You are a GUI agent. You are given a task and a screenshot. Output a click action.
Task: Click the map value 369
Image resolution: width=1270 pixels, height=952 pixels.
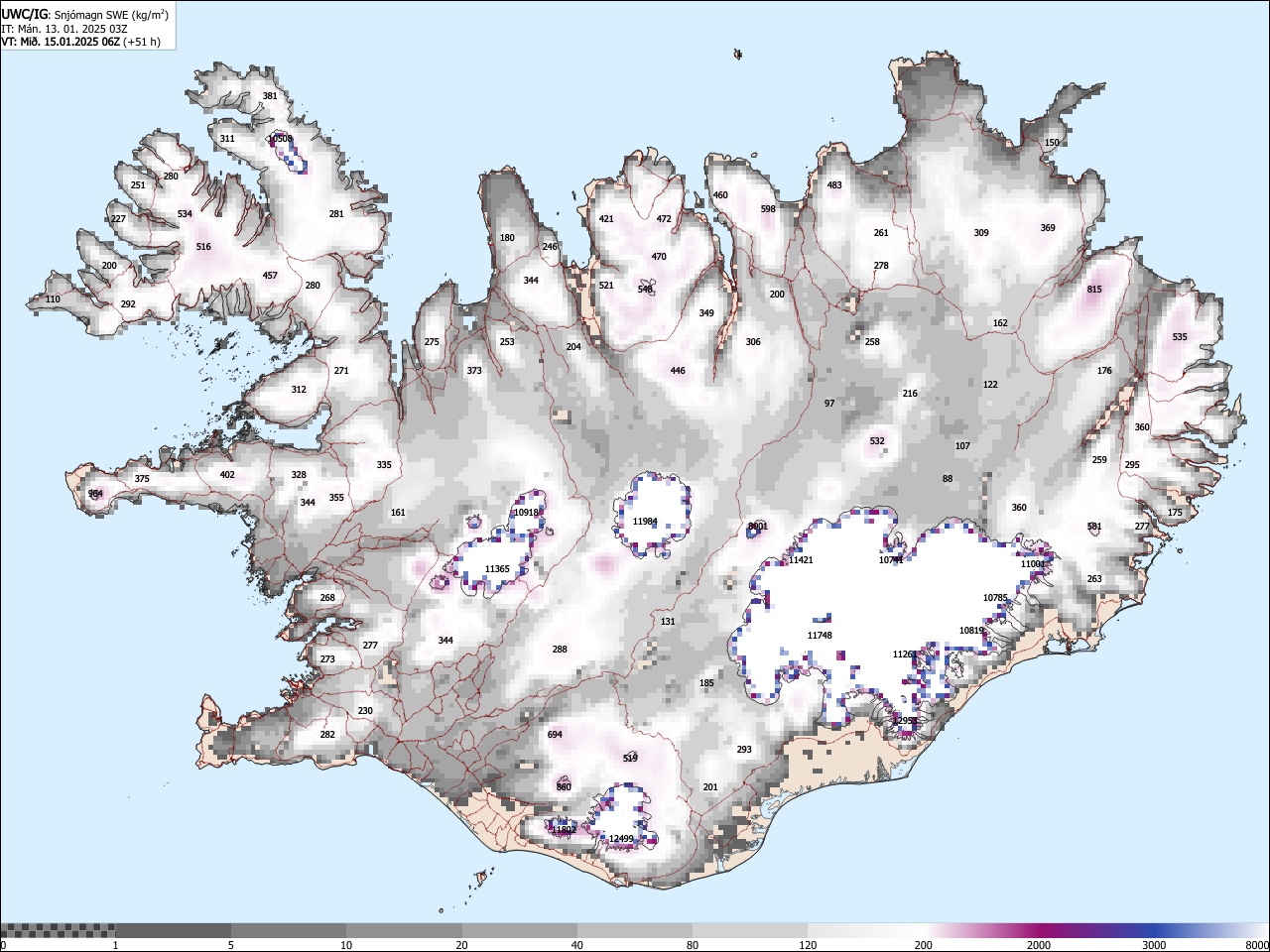click(1048, 228)
